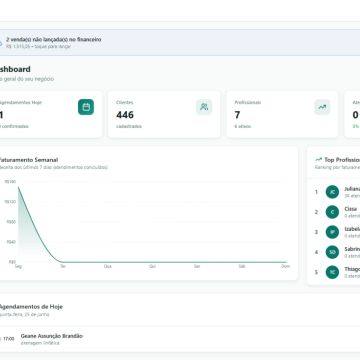Open Thiago's avatar ranked fifth

coord(332,272)
